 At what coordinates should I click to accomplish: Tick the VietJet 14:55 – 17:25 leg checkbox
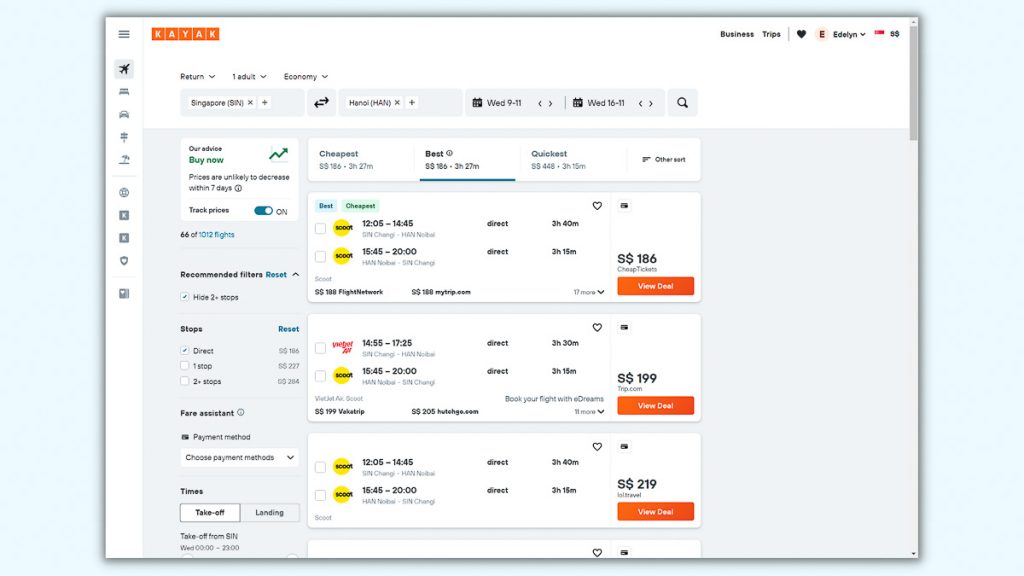(x=320, y=348)
